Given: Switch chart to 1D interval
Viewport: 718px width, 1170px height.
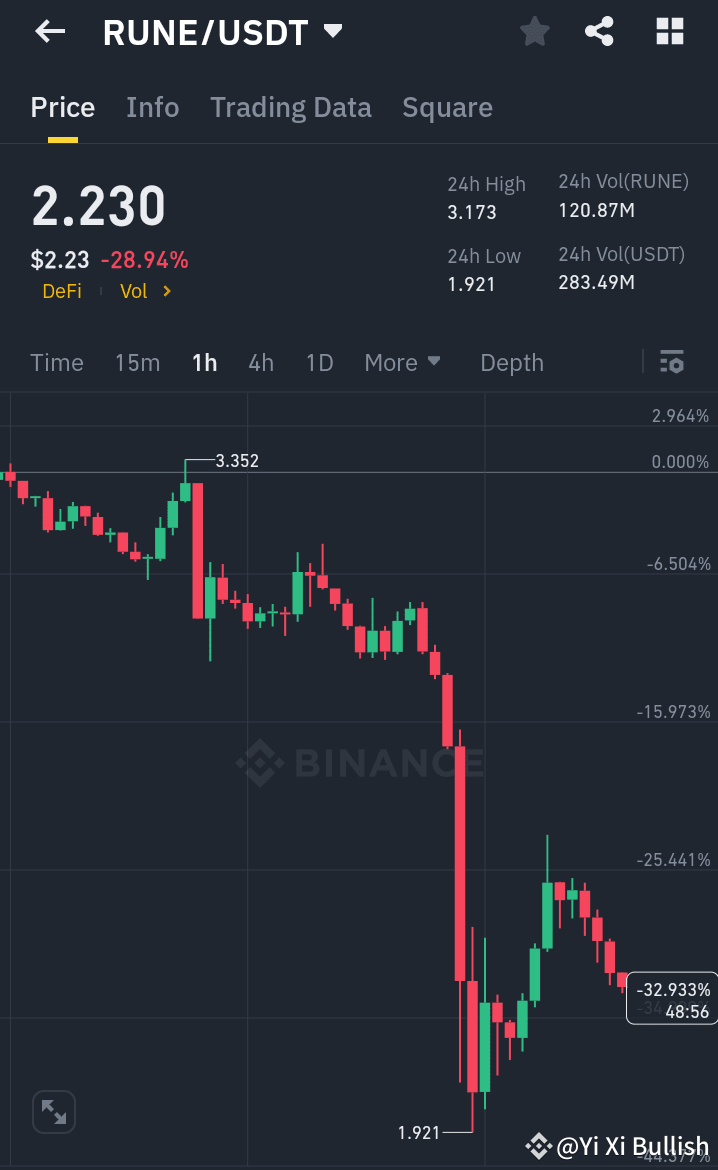Looking at the screenshot, I should pyautogui.click(x=319, y=362).
